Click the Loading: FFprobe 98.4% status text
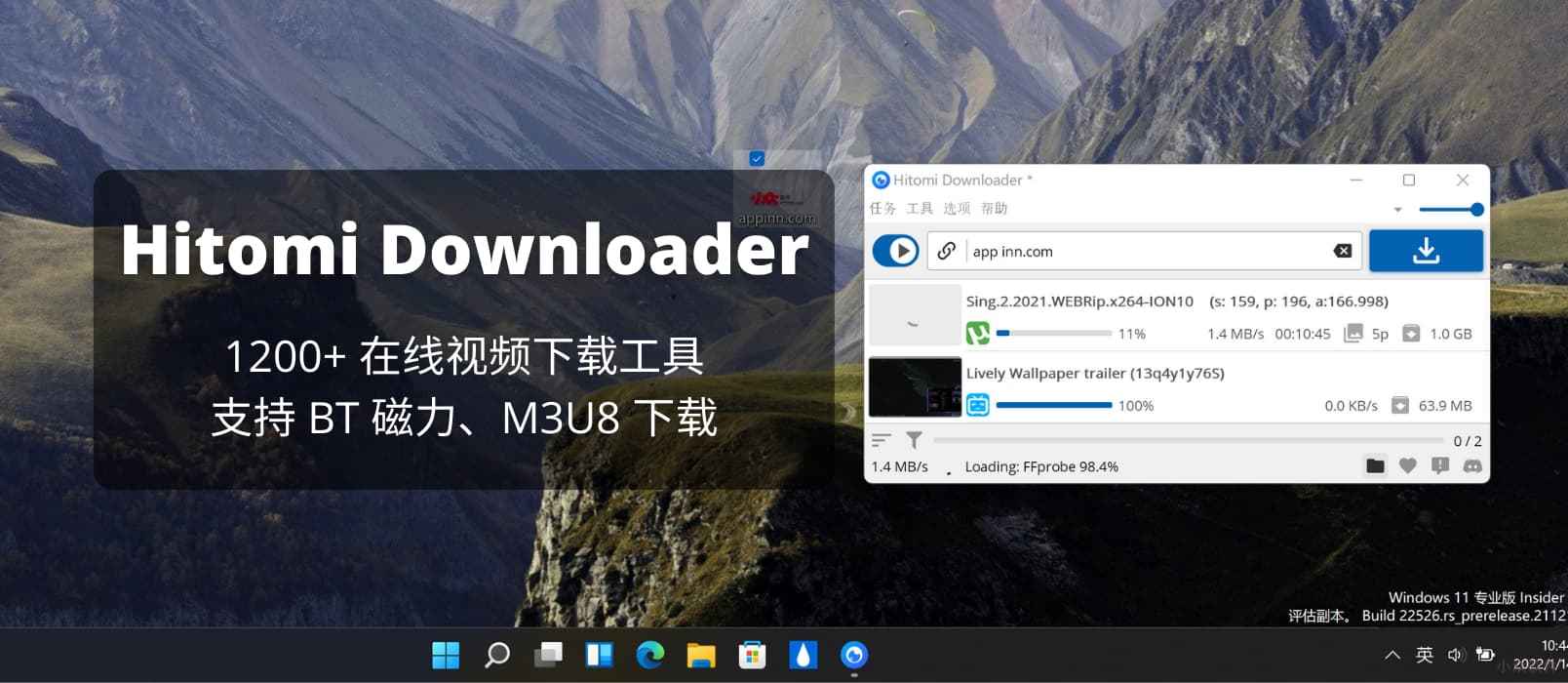 1041,466
